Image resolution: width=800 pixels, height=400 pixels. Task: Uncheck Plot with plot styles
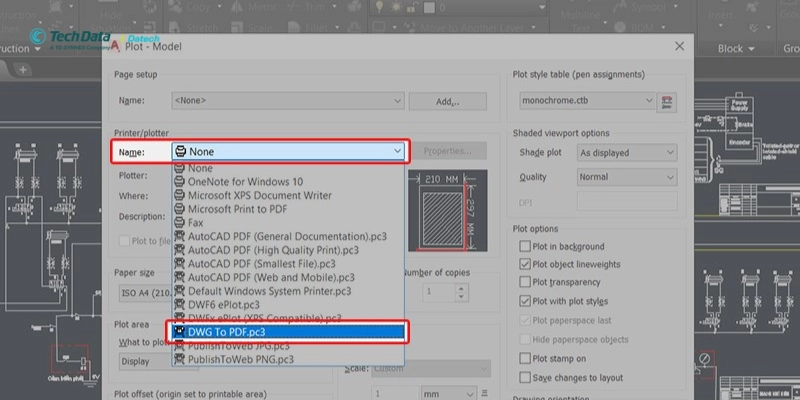point(524,301)
